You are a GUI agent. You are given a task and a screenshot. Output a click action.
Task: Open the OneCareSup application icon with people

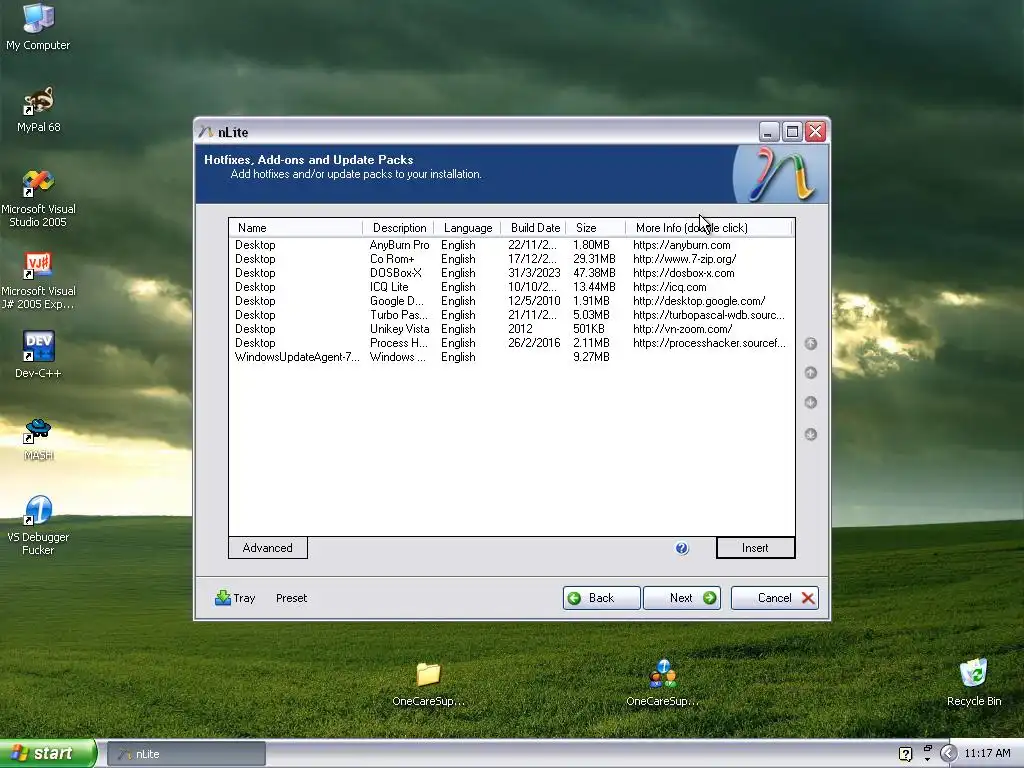(x=663, y=684)
